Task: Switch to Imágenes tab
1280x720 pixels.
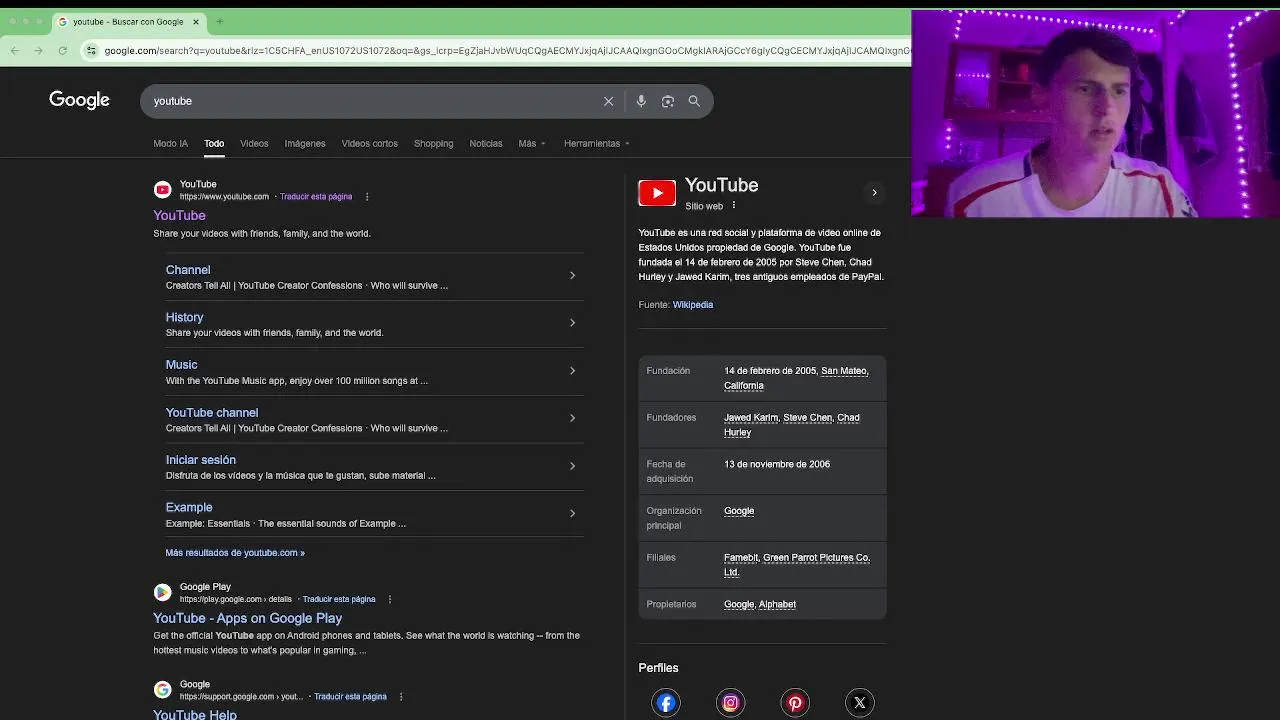Action: click(305, 143)
